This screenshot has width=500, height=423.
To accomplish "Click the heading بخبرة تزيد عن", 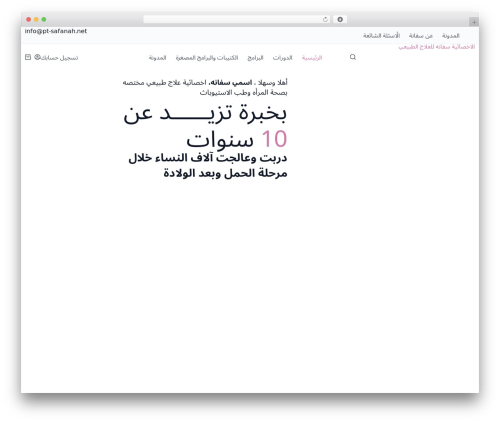I will (205, 114).
